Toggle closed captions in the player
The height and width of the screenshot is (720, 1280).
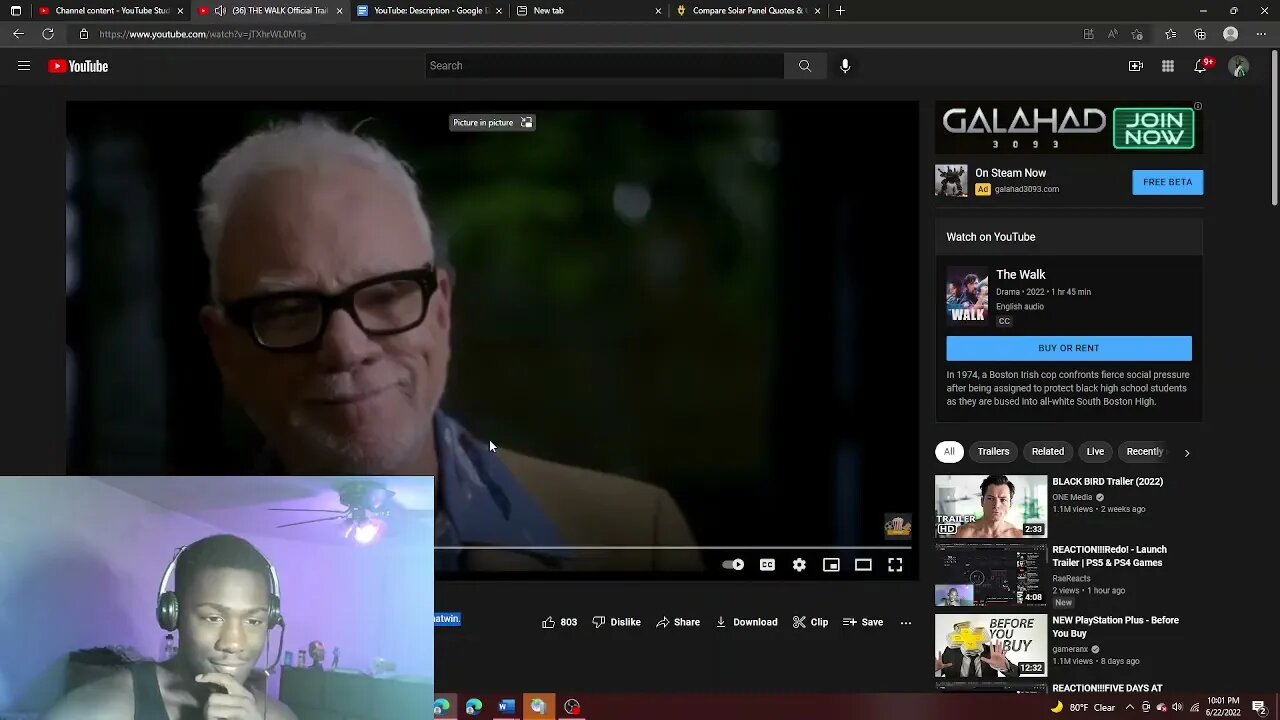click(767, 565)
